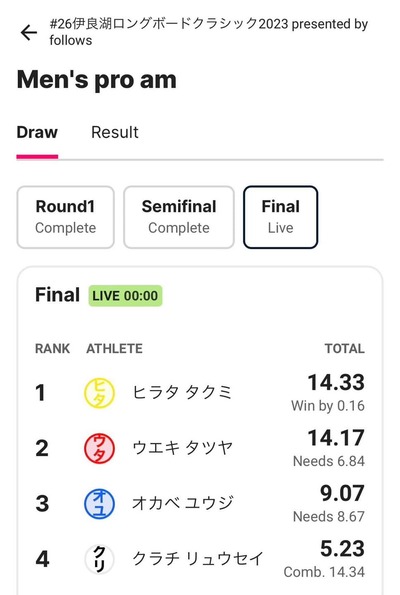The width and height of the screenshot is (400, 595).
Task: Open athlete ウエキ タツヤ details
Action: coord(182,448)
